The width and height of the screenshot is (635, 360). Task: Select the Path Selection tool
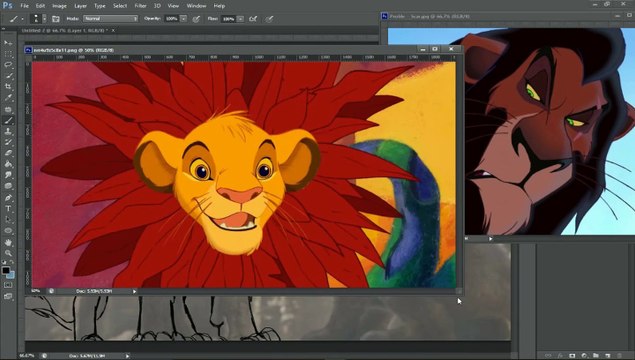pyautogui.click(x=8, y=219)
